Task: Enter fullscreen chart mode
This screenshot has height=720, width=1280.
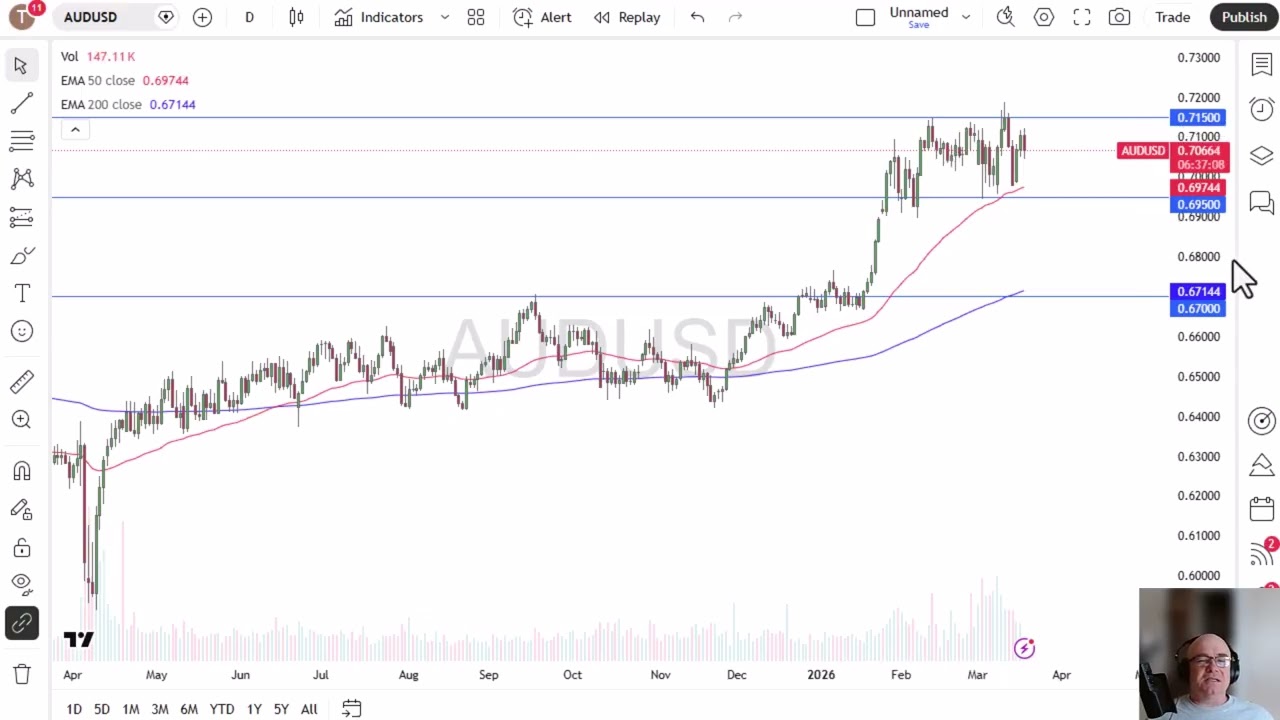Action: click(1082, 17)
